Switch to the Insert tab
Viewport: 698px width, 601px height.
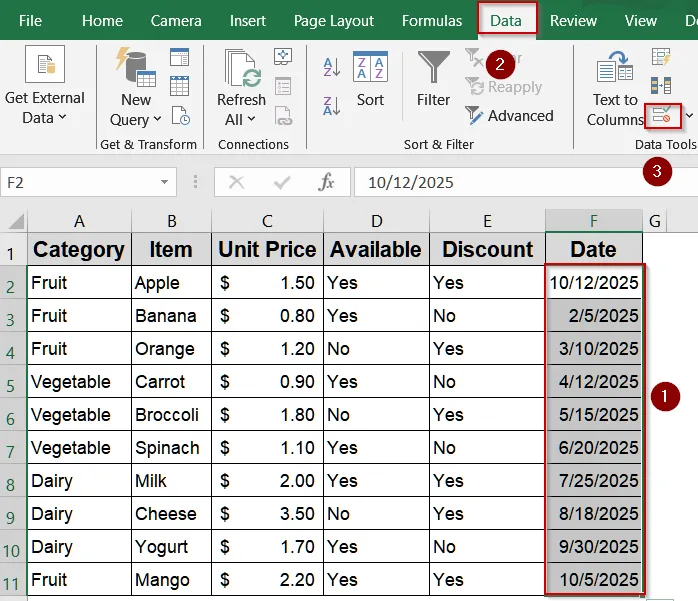point(248,20)
